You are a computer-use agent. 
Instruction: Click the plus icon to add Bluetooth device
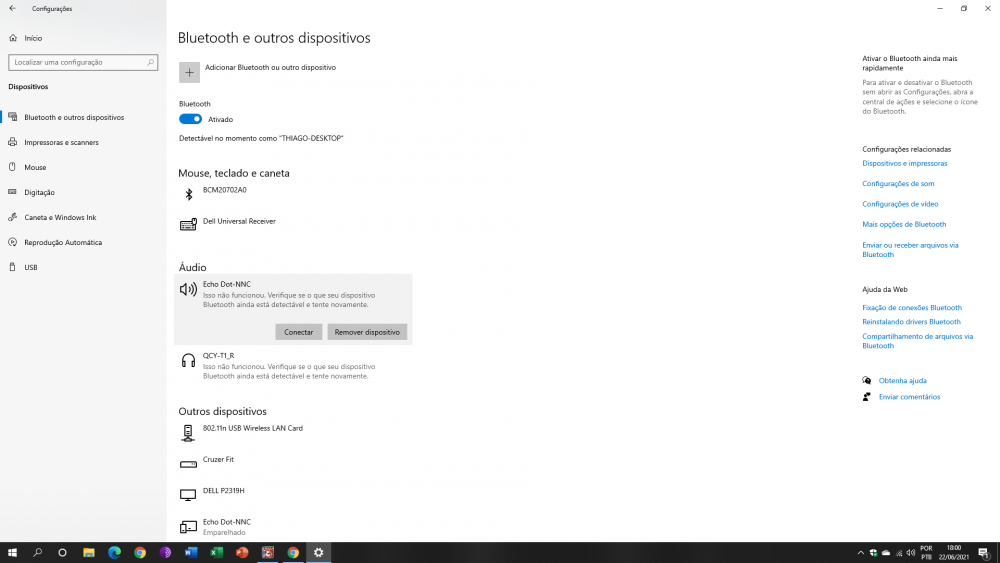[x=189, y=72]
